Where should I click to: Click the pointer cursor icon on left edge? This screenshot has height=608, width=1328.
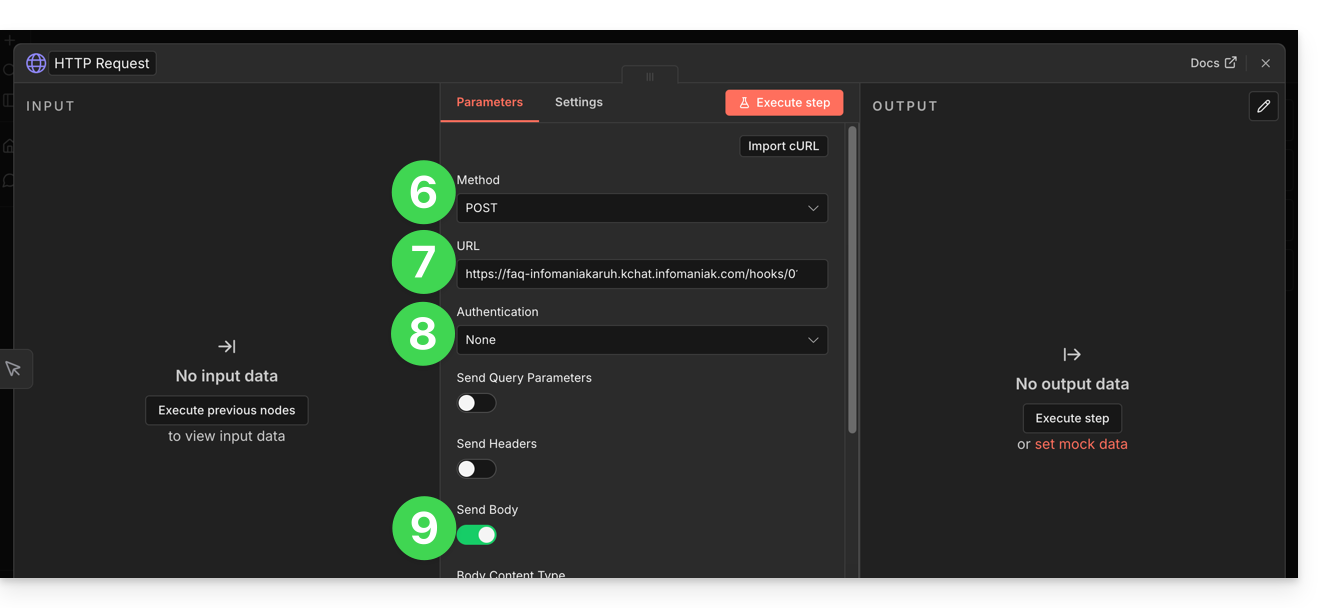14,369
